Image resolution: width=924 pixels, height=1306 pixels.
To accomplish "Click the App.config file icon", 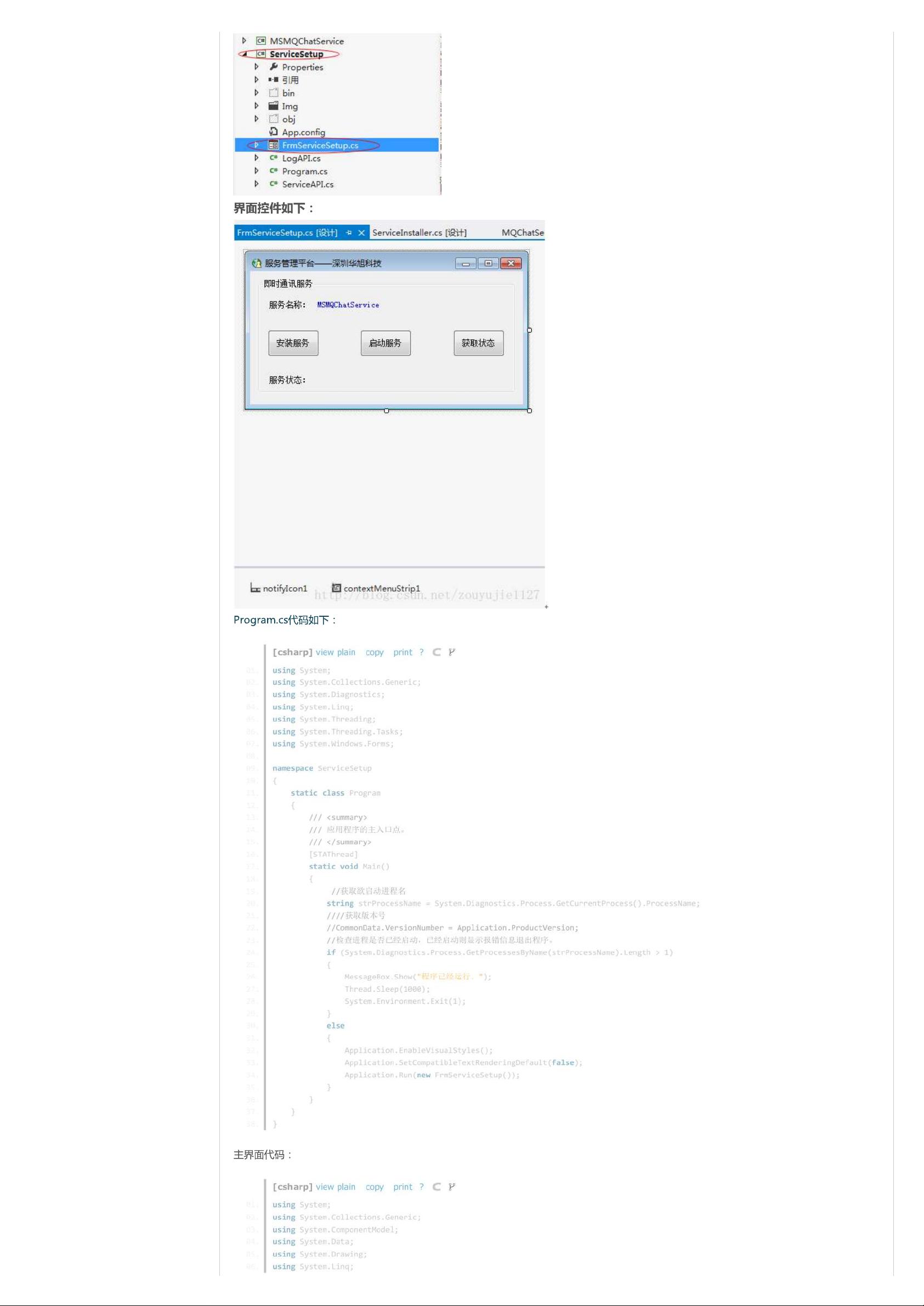I will pos(274,132).
